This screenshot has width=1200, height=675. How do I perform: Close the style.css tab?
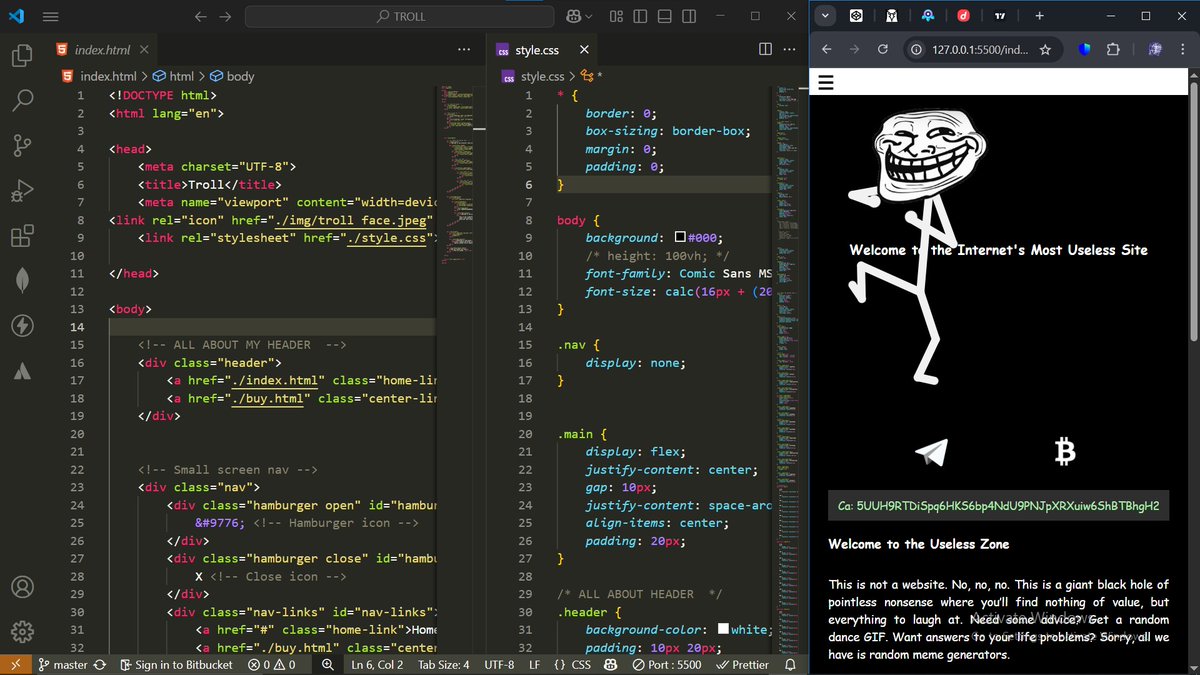point(584,50)
